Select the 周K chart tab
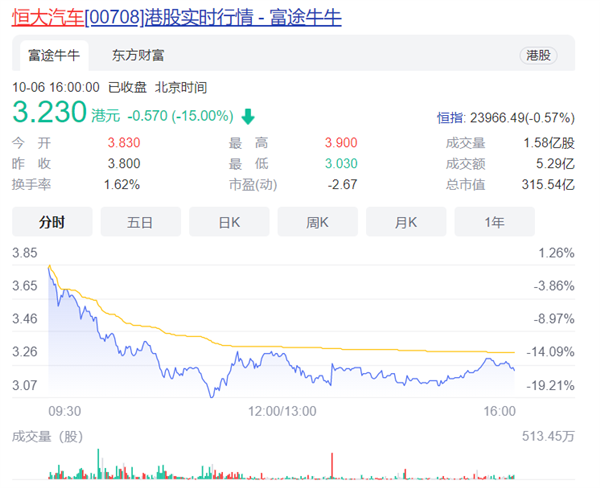The width and height of the screenshot is (600, 488). [318, 222]
